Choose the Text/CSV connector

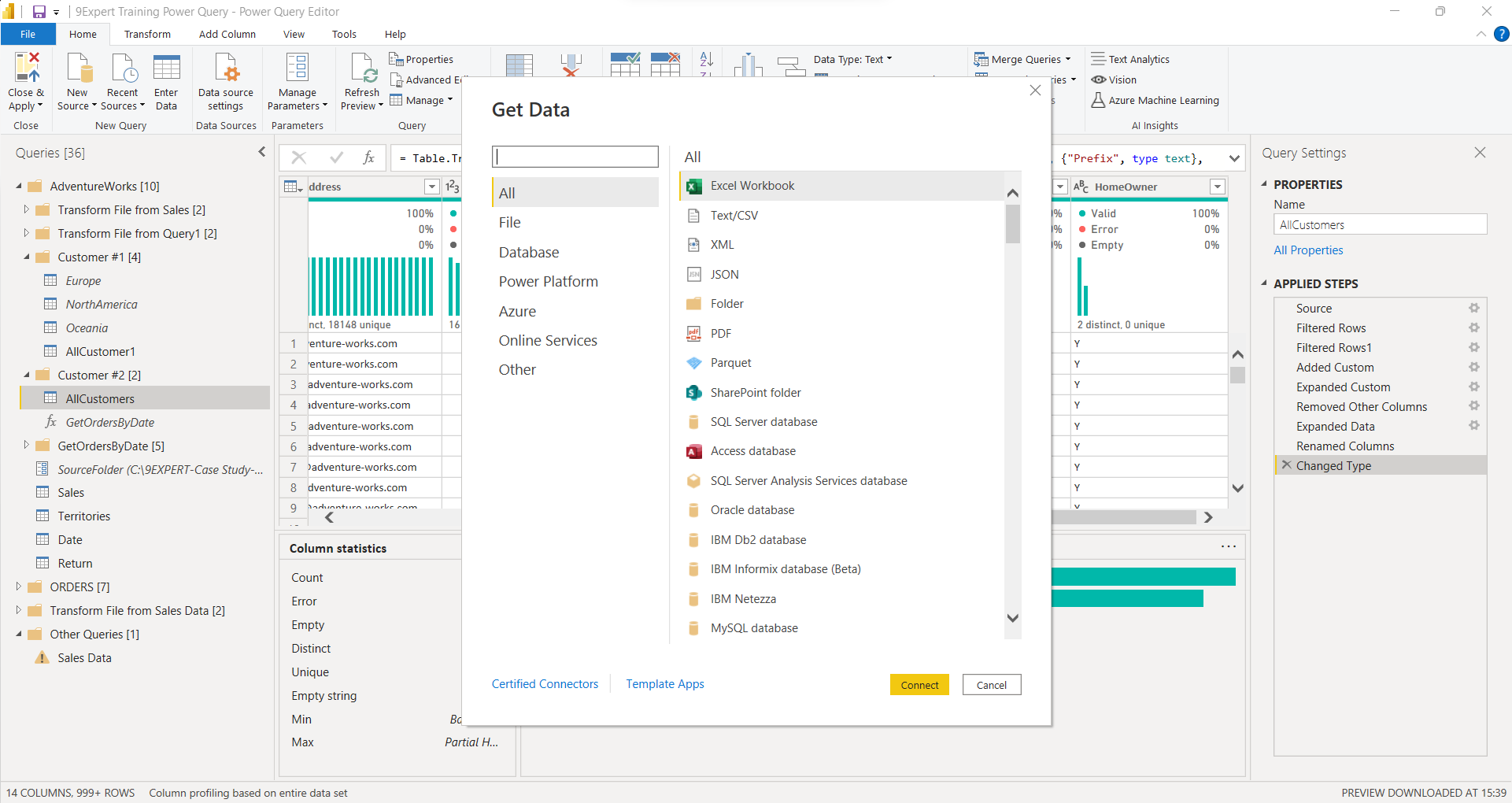734,215
